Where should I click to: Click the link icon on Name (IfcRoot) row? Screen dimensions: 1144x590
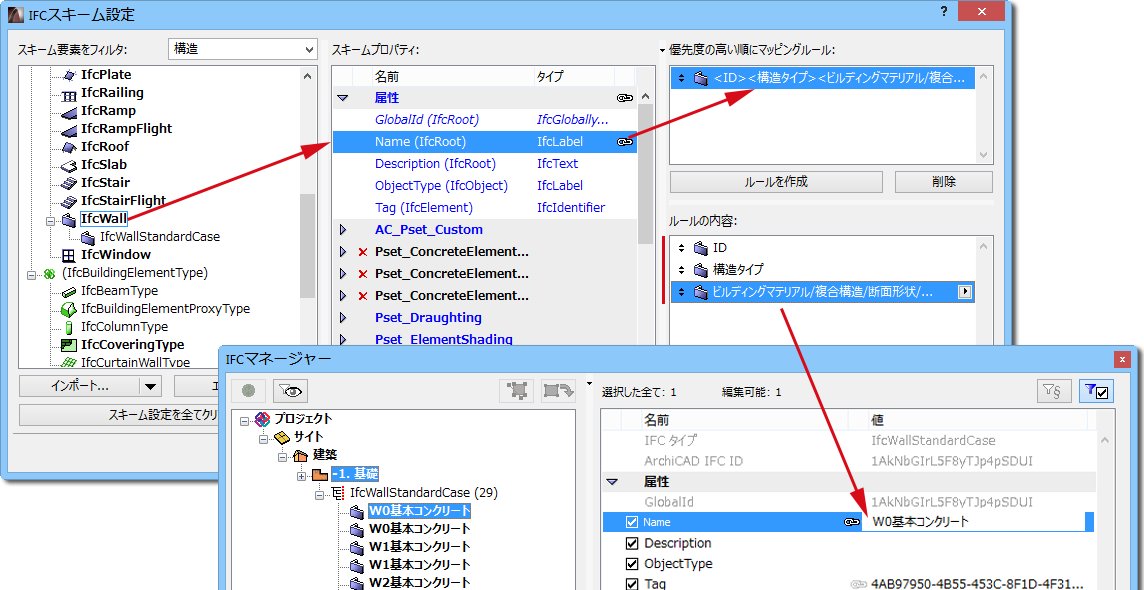coord(624,142)
